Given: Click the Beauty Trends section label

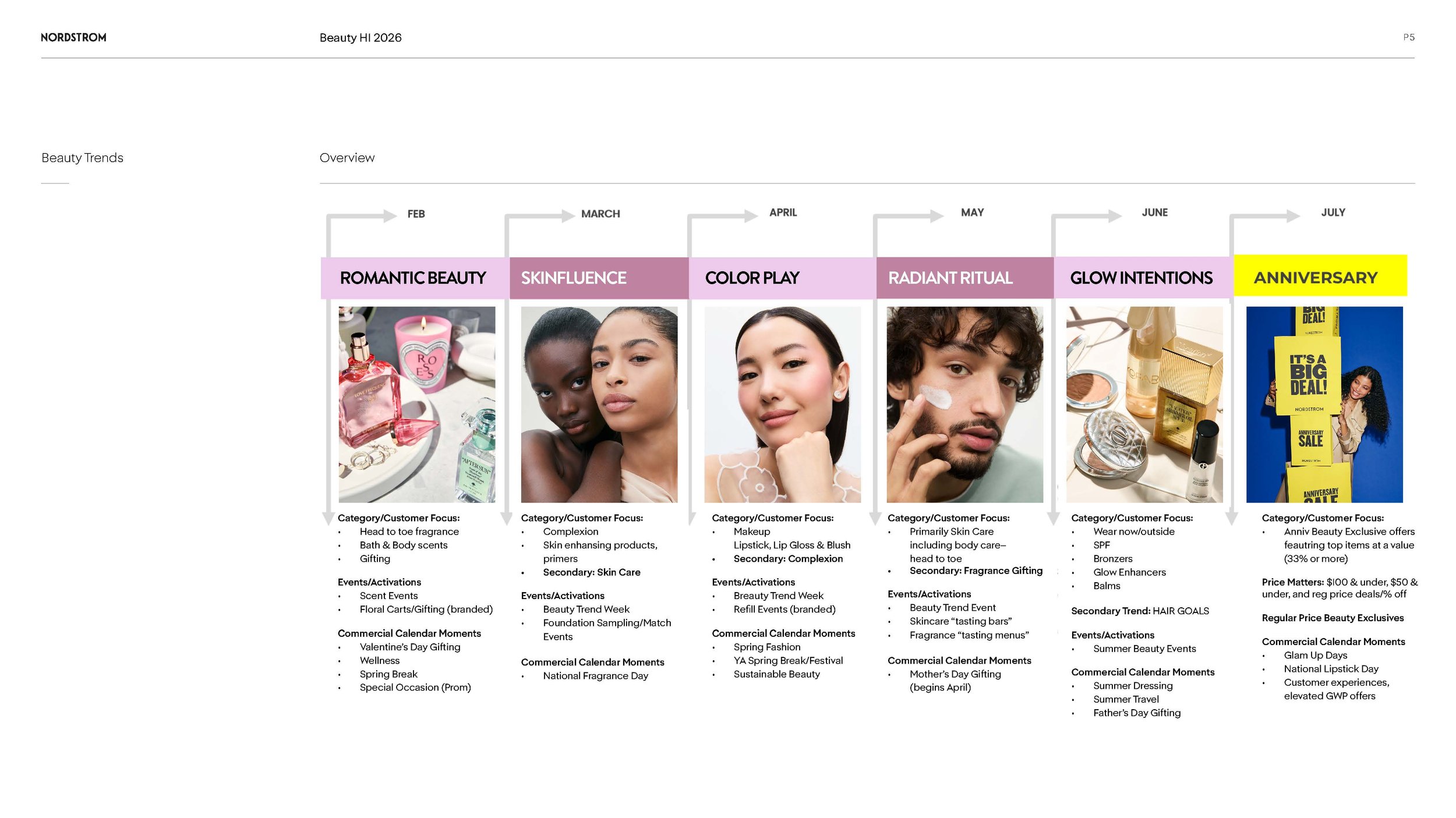Looking at the screenshot, I should pyautogui.click(x=82, y=158).
